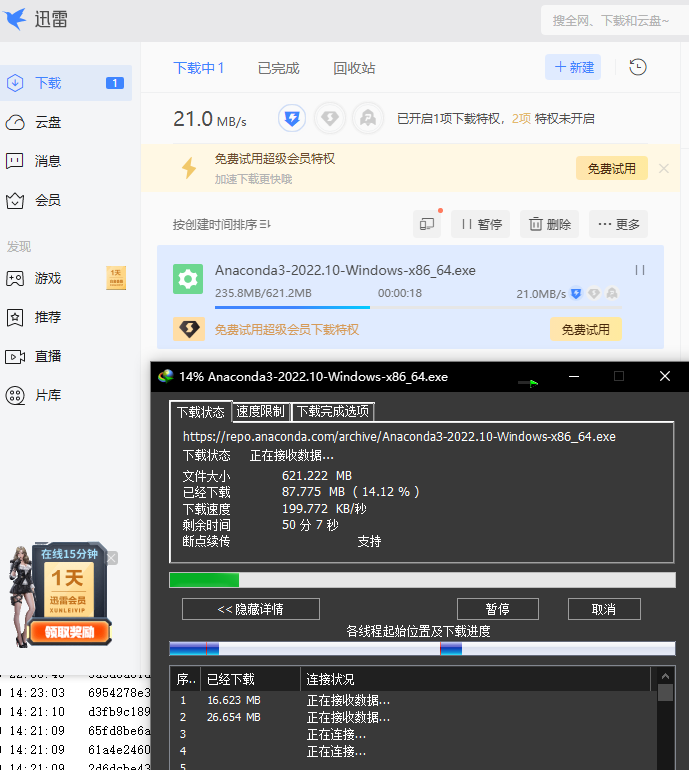Click the diamond VIP icon below the task
689x770 pixels.
point(189,329)
